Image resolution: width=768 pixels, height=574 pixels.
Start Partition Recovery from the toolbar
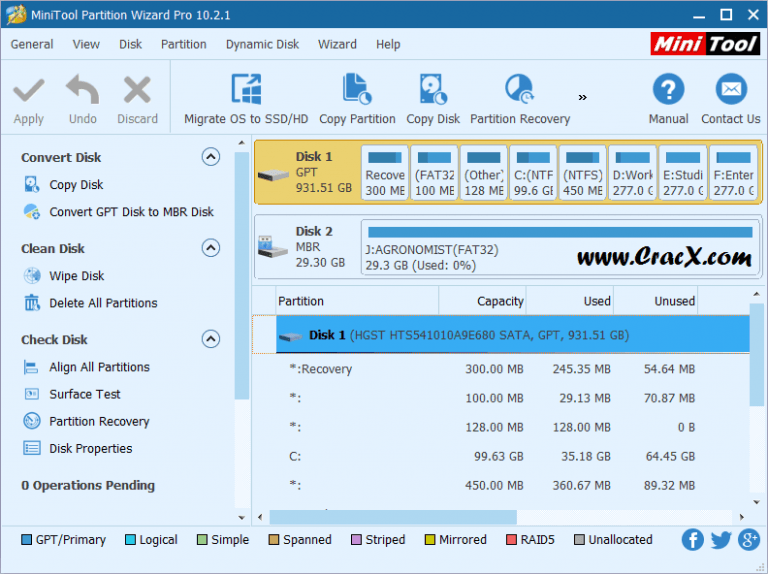tap(519, 91)
